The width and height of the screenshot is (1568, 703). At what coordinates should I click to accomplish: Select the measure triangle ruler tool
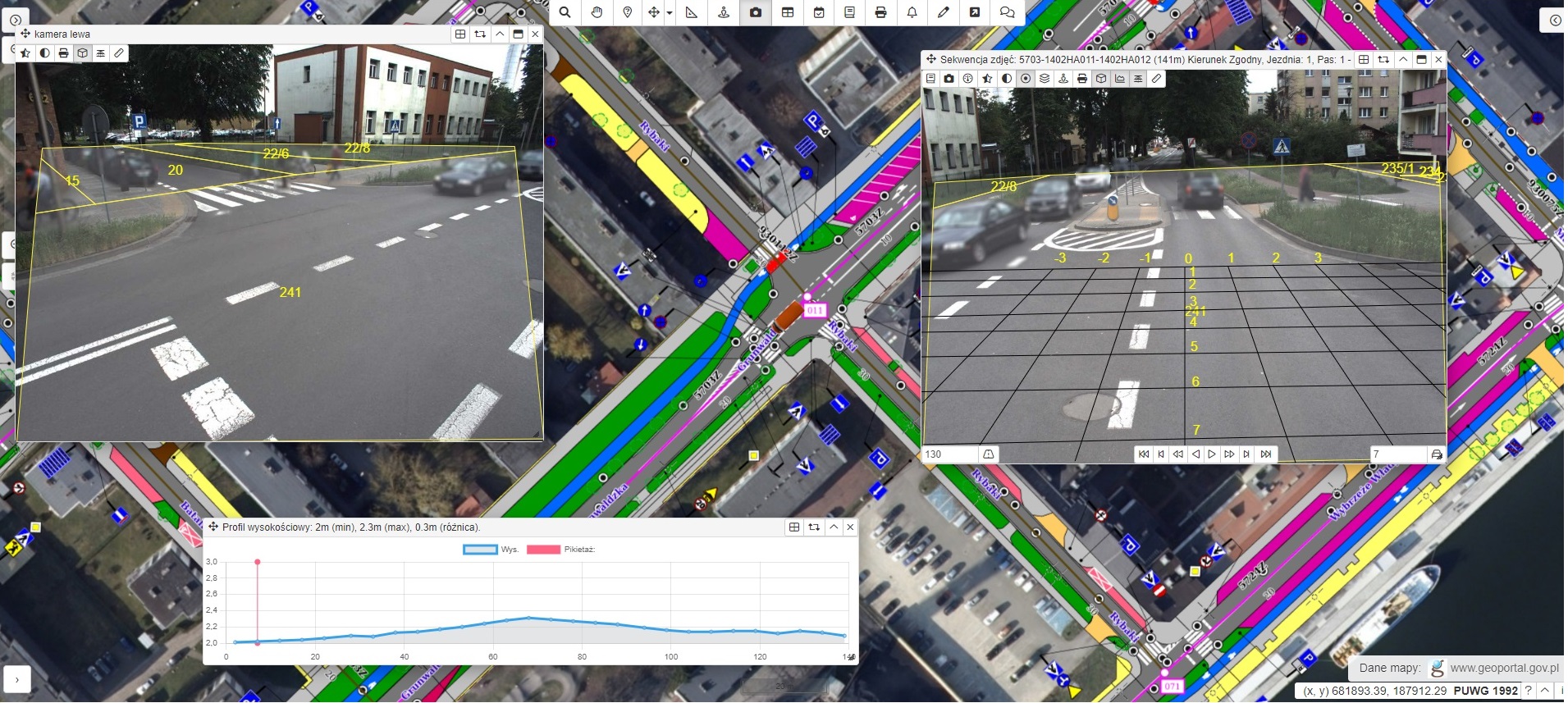pos(692,12)
